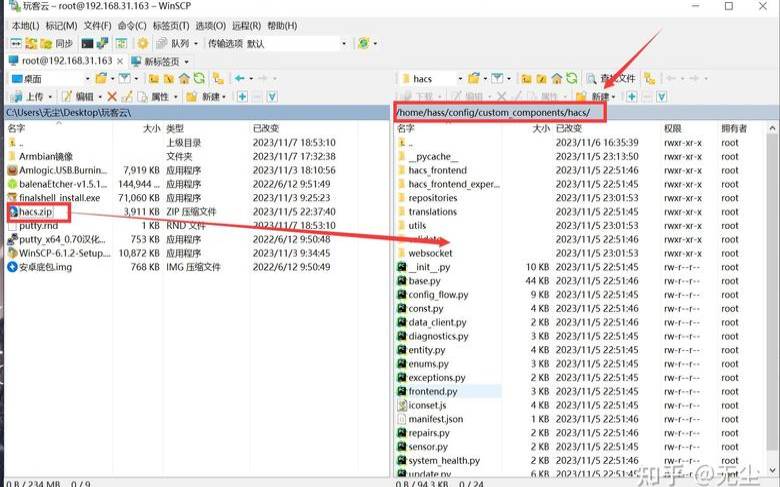Select manifest.json in remote panel

click(435, 419)
